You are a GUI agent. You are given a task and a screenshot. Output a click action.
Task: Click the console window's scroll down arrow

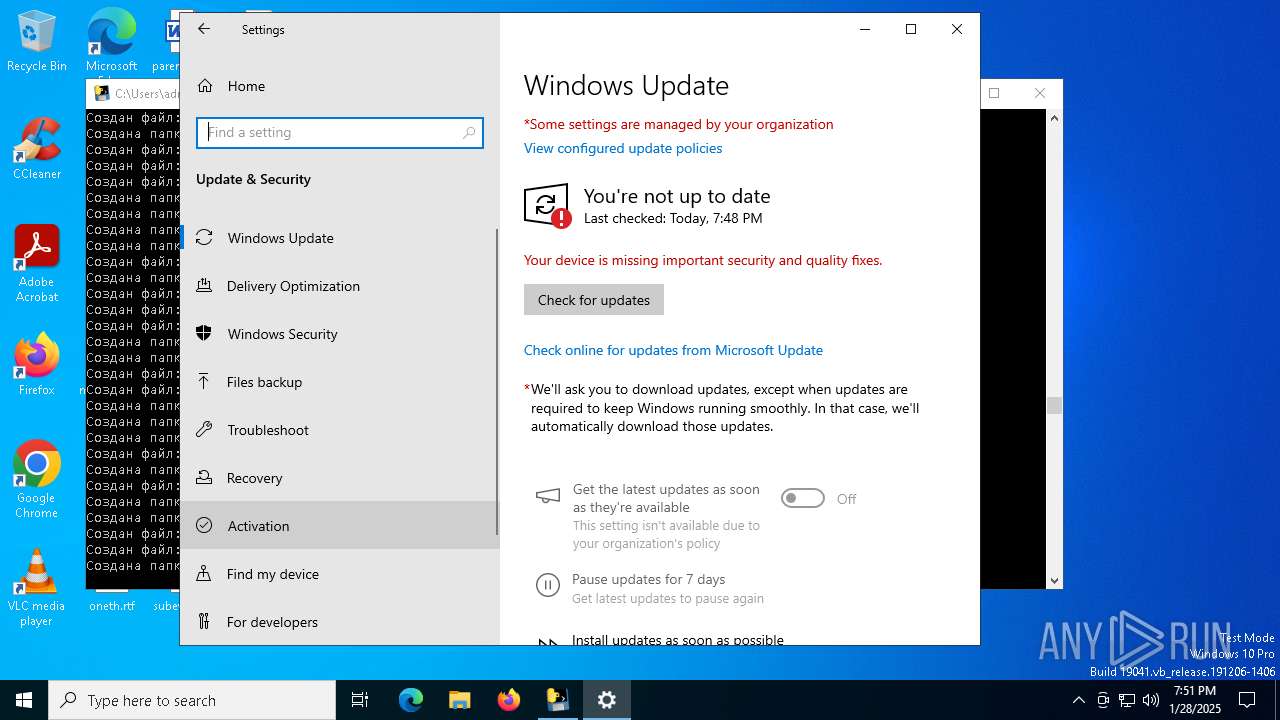1054,580
